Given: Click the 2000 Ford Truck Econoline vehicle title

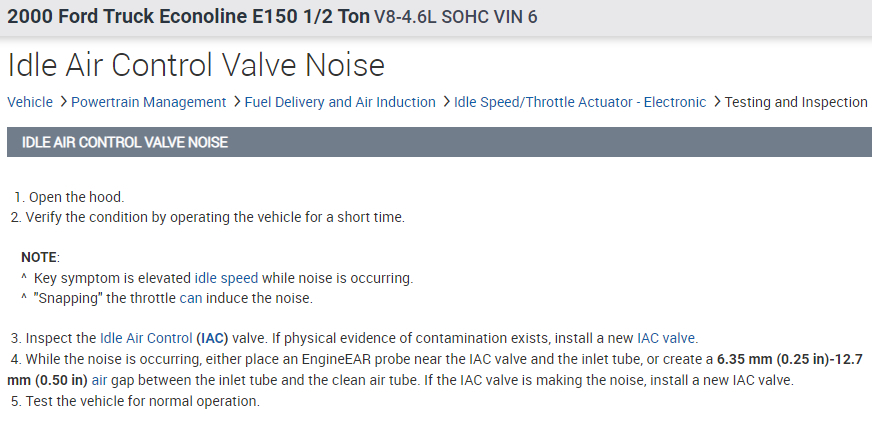Looking at the screenshot, I should point(186,18).
